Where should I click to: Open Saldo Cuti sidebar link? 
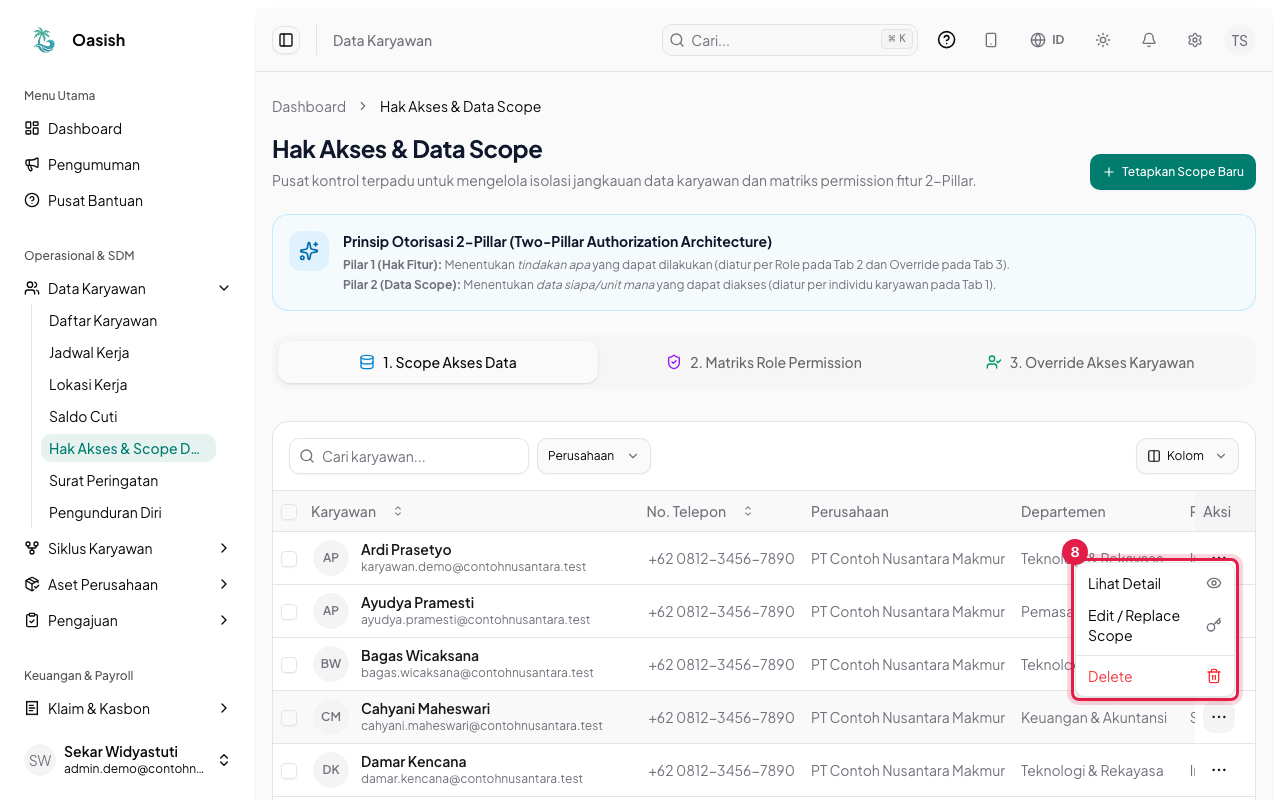click(x=128, y=417)
